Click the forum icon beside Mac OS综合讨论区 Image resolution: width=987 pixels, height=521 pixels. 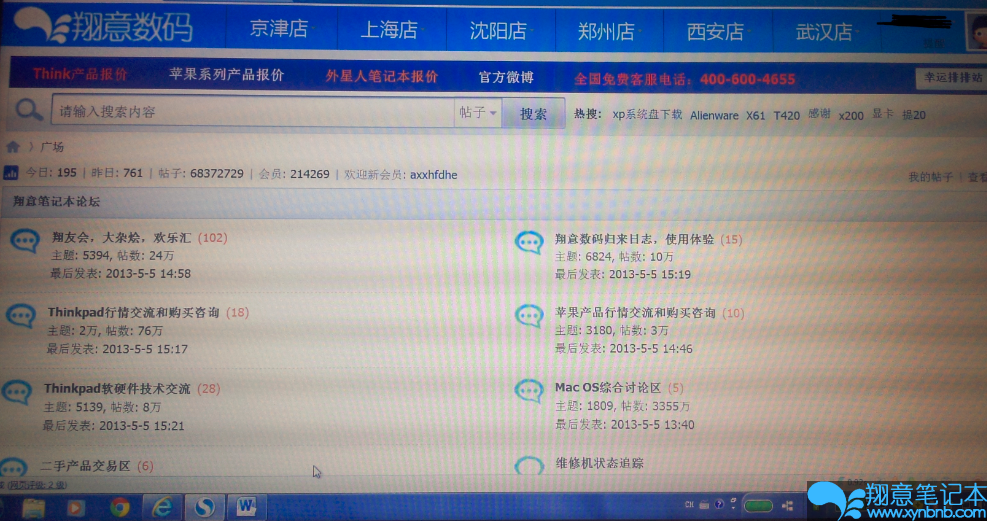click(529, 391)
